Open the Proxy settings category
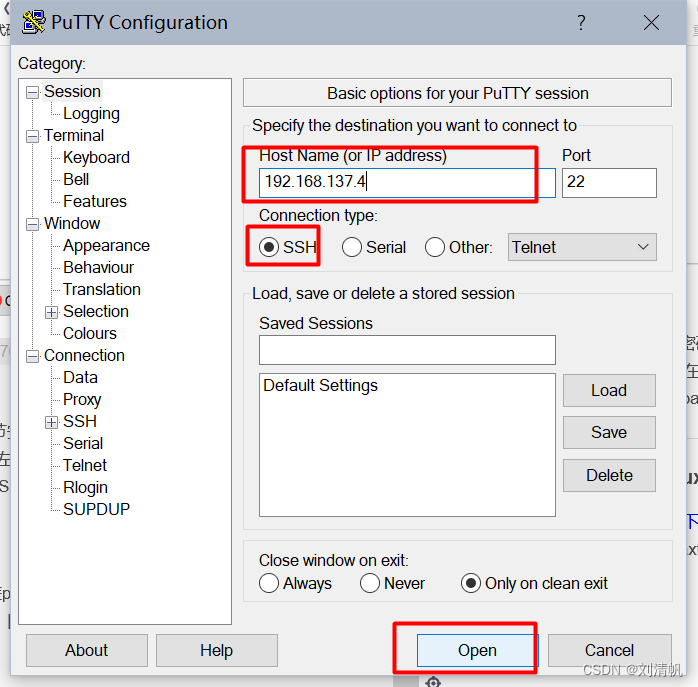This screenshot has width=698, height=687. point(82,399)
